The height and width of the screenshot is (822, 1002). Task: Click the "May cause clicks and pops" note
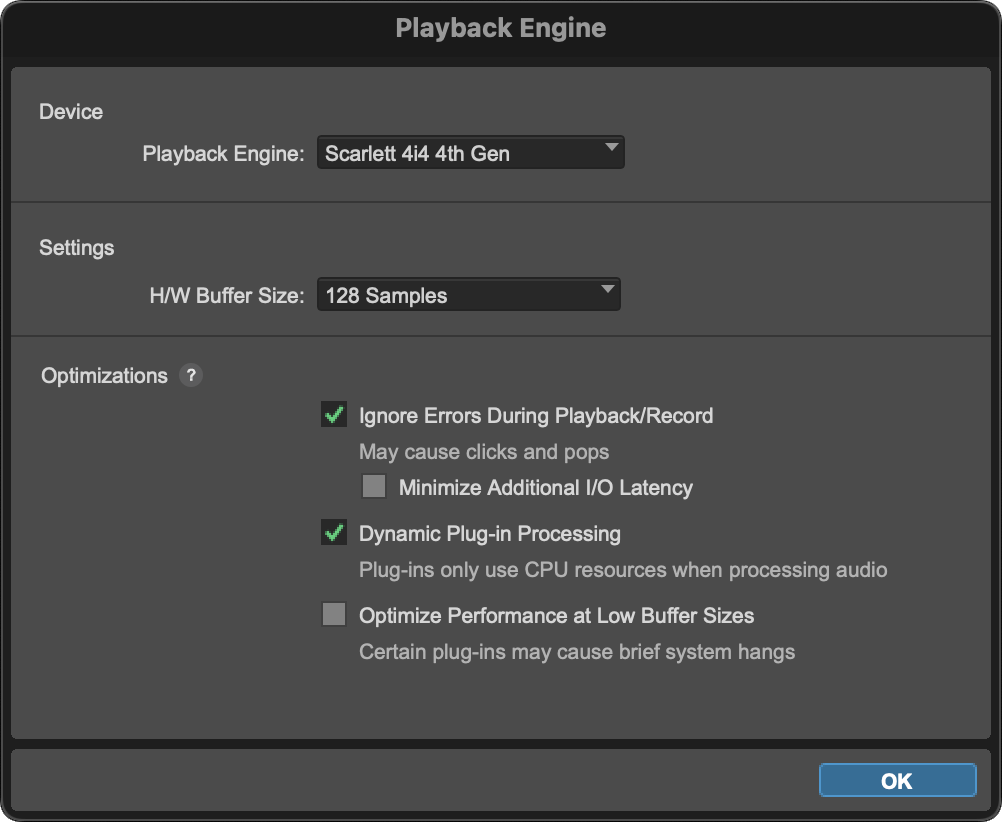coord(484,452)
